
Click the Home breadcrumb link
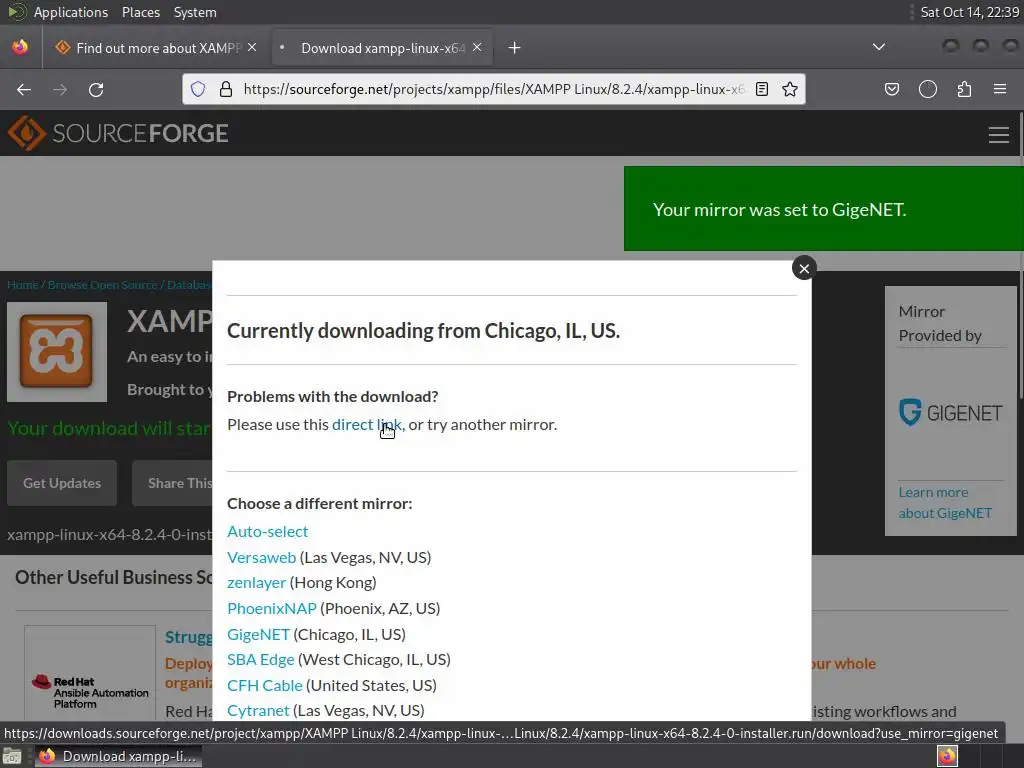point(22,285)
